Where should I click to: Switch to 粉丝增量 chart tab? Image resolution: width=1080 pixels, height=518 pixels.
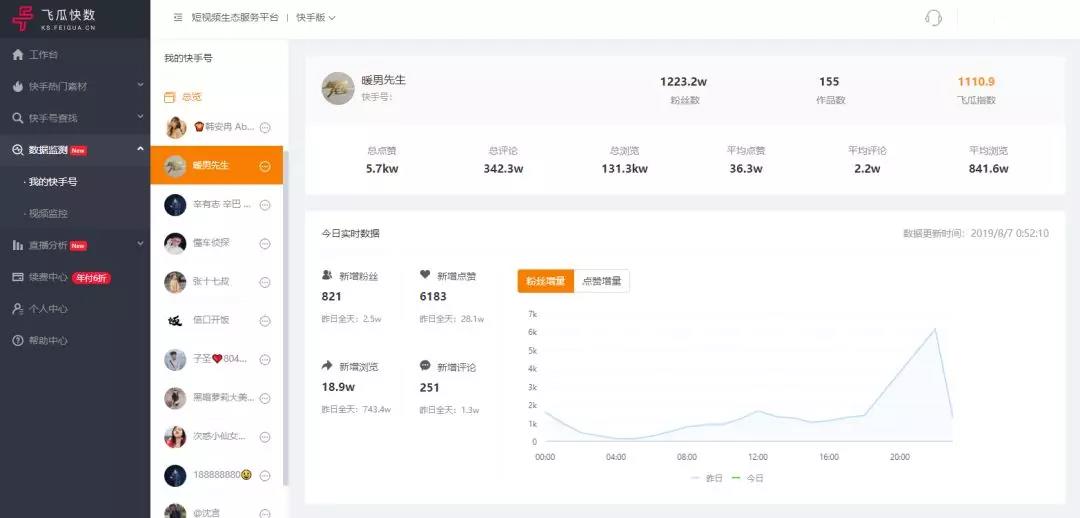[546, 281]
